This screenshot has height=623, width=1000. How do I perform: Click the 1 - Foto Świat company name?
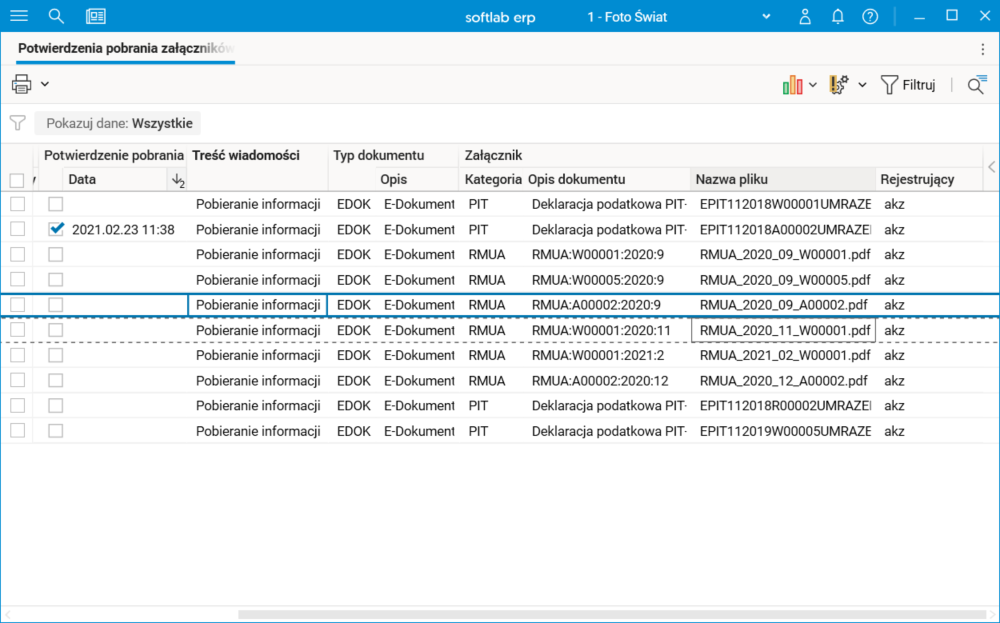pyautogui.click(x=627, y=17)
